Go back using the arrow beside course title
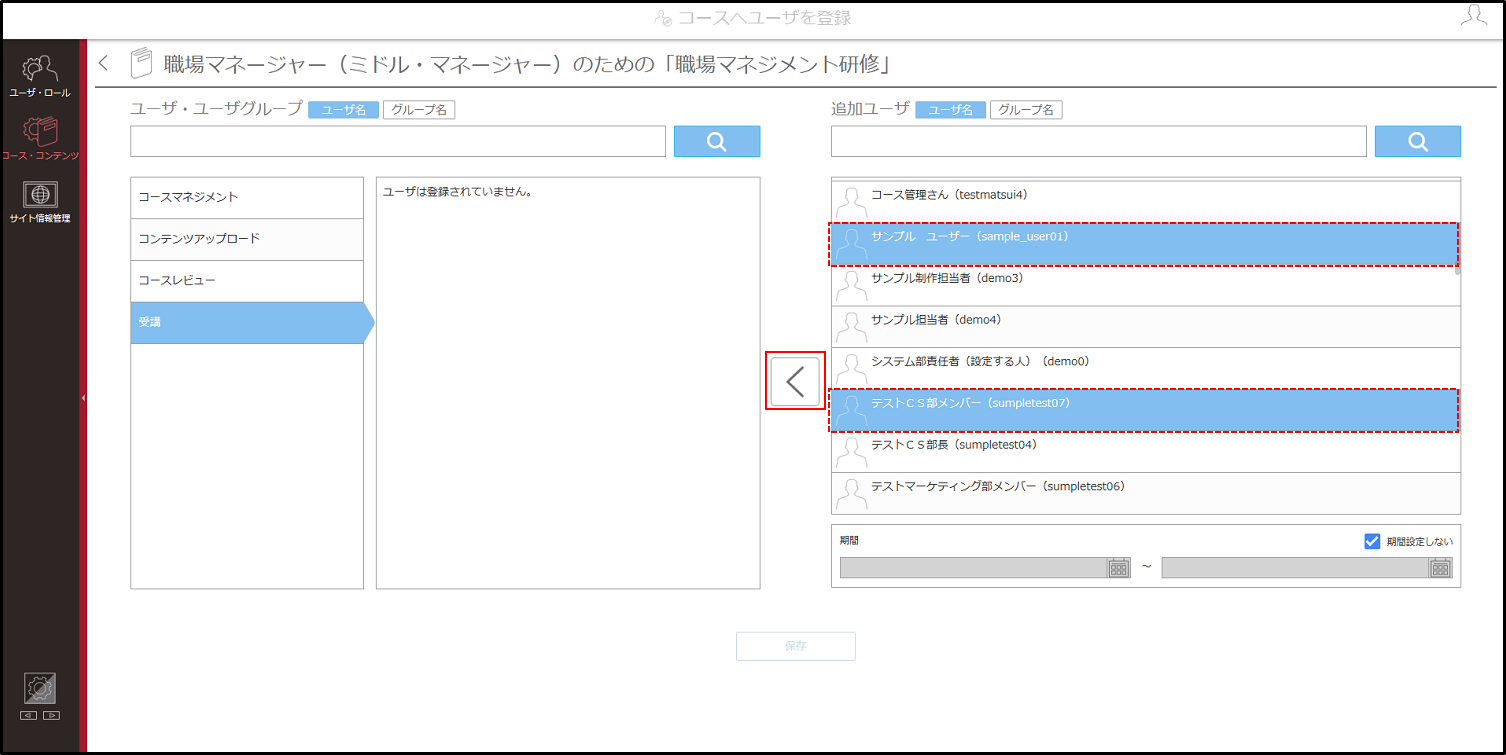Image resolution: width=1506 pixels, height=755 pixels. point(103,64)
